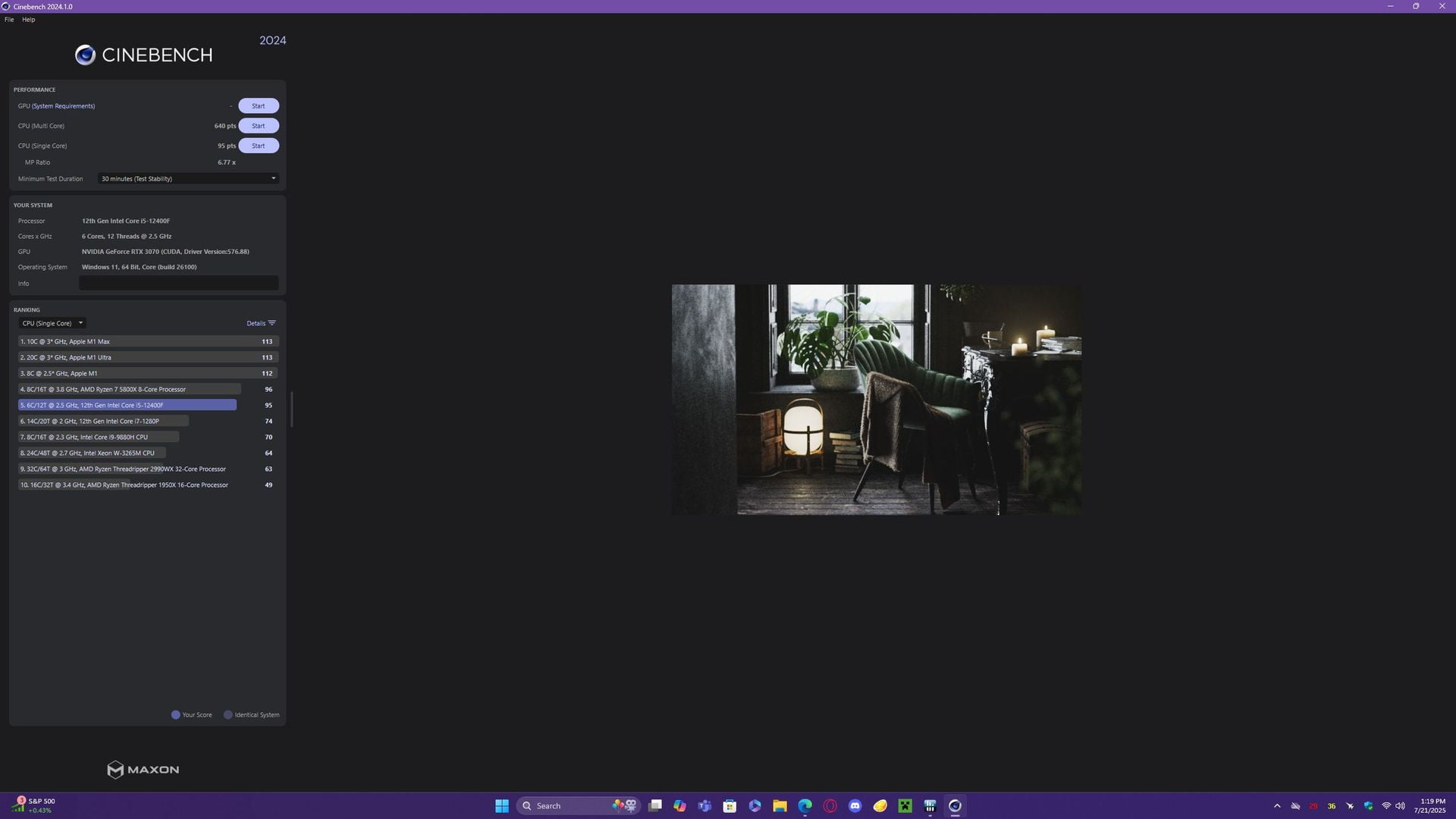Open the volume control tray icon
1456x819 pixels.
1401,806
